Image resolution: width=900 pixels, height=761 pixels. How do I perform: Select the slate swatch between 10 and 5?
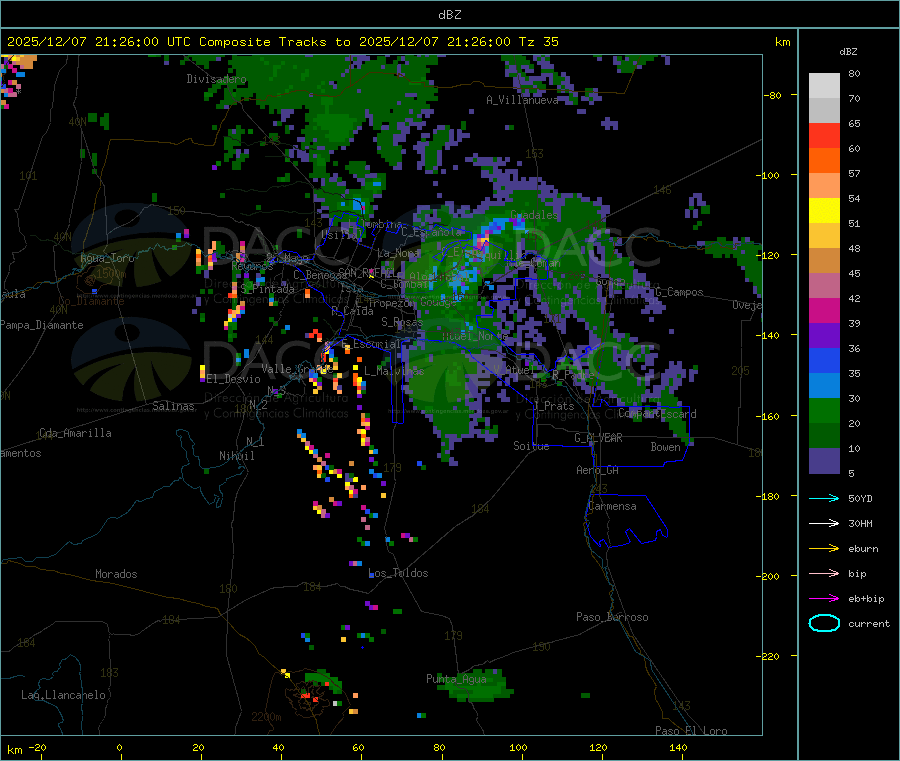tap(824, 461)
